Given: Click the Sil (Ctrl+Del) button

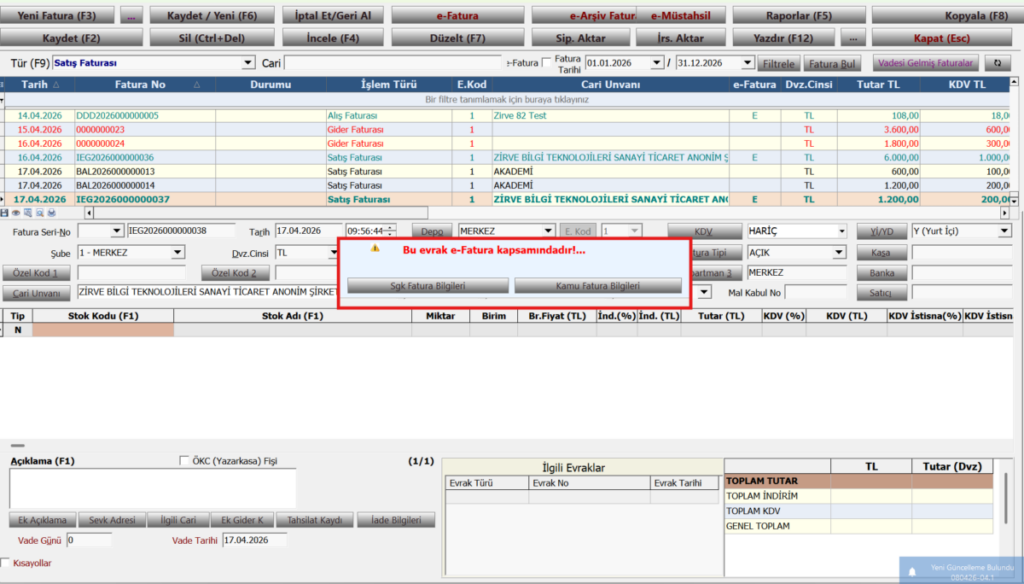Looking at the screenshot, I should [212, 38].
